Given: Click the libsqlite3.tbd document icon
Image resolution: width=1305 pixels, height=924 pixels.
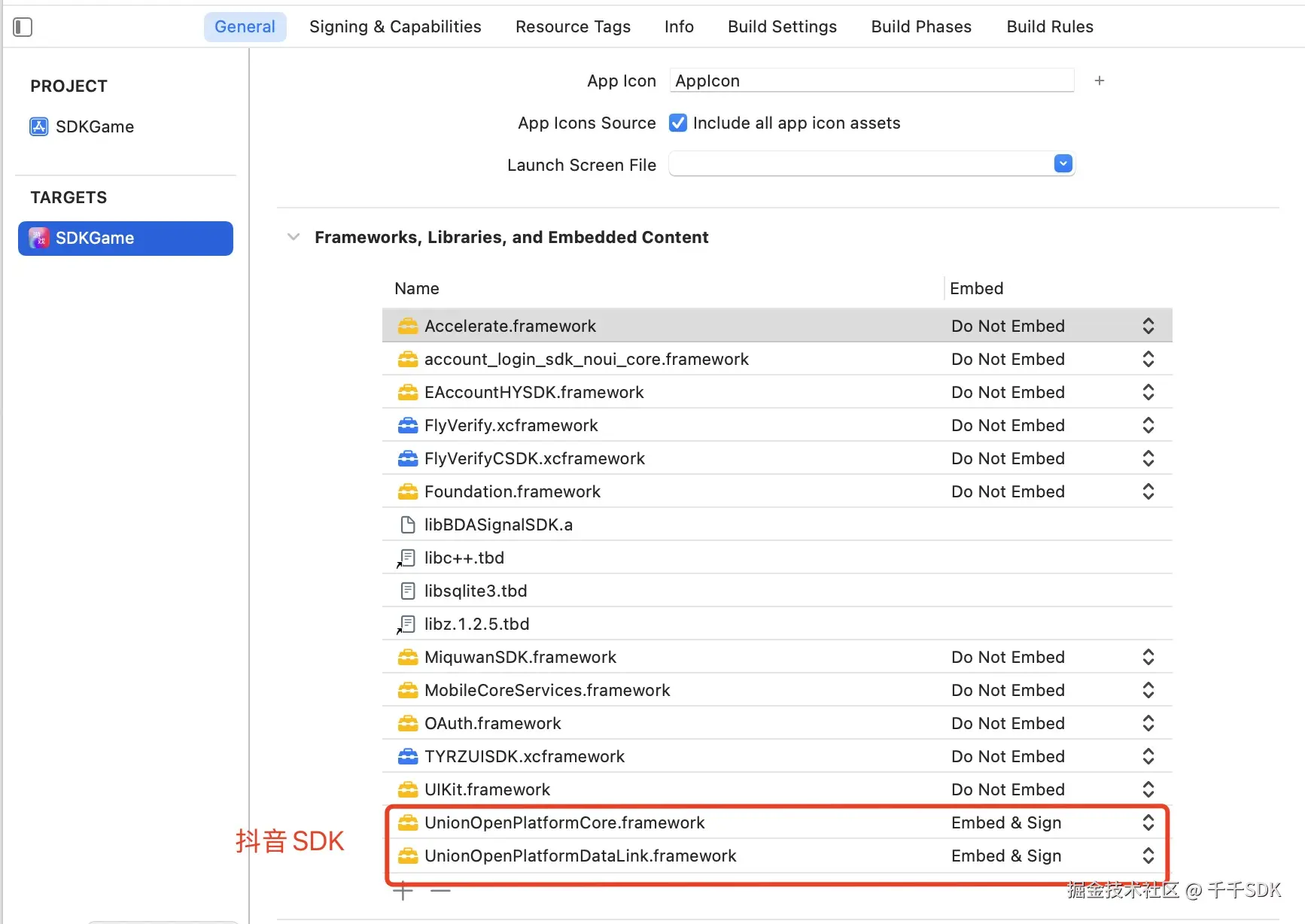Looking at the screenshot, I should click(408, 591).
